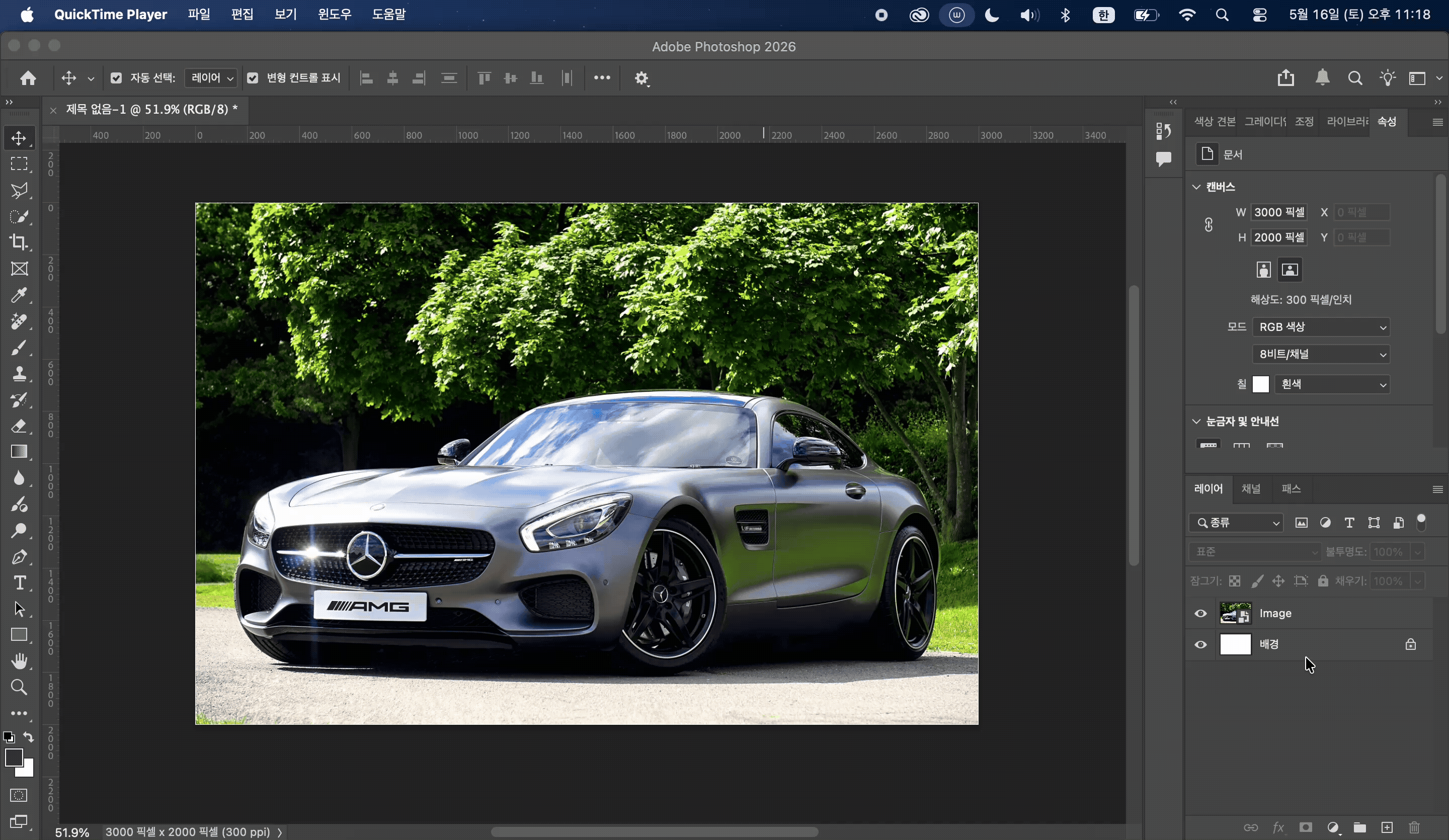Open the 흰색 fill dropdown

point(1332,384)
